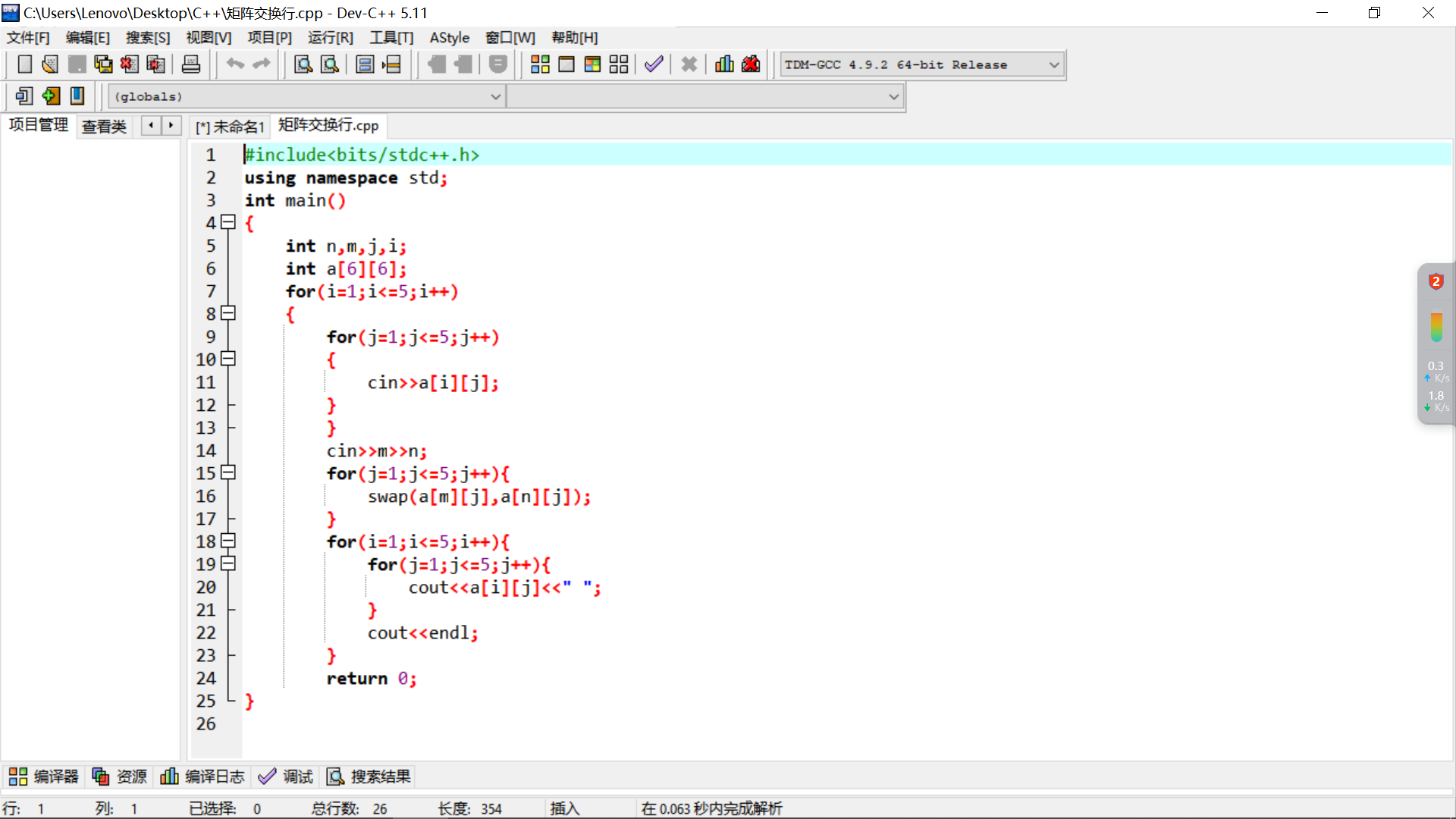Click the floating security shield badge
The height and width of the screenshot is (819, 1456).
1436,281
